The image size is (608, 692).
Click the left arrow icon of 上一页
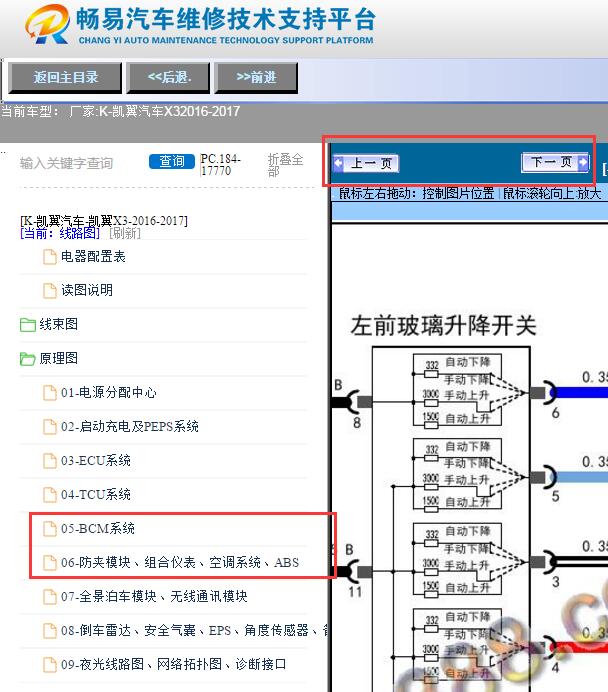(338, 163)
